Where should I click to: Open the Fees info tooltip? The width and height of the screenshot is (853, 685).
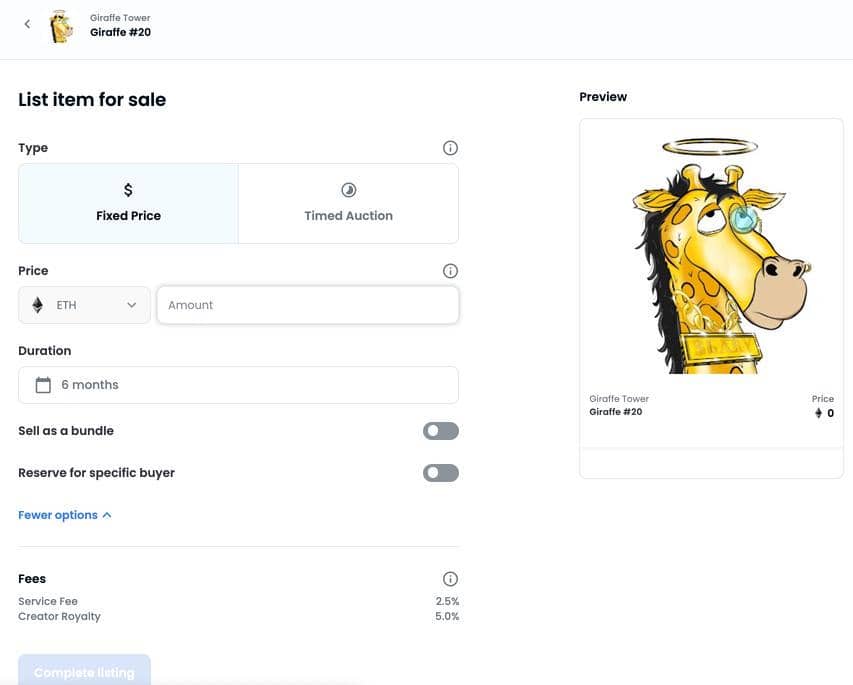[450, 578]
